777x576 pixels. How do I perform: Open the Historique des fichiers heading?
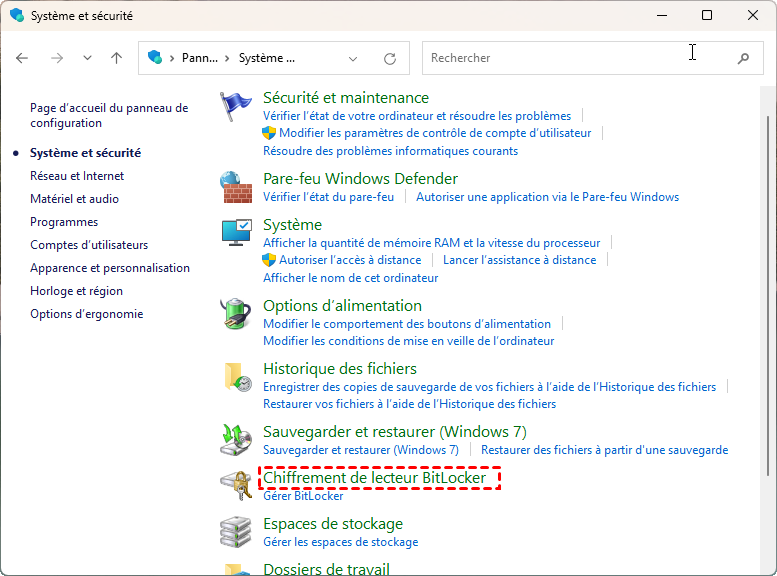339,368
